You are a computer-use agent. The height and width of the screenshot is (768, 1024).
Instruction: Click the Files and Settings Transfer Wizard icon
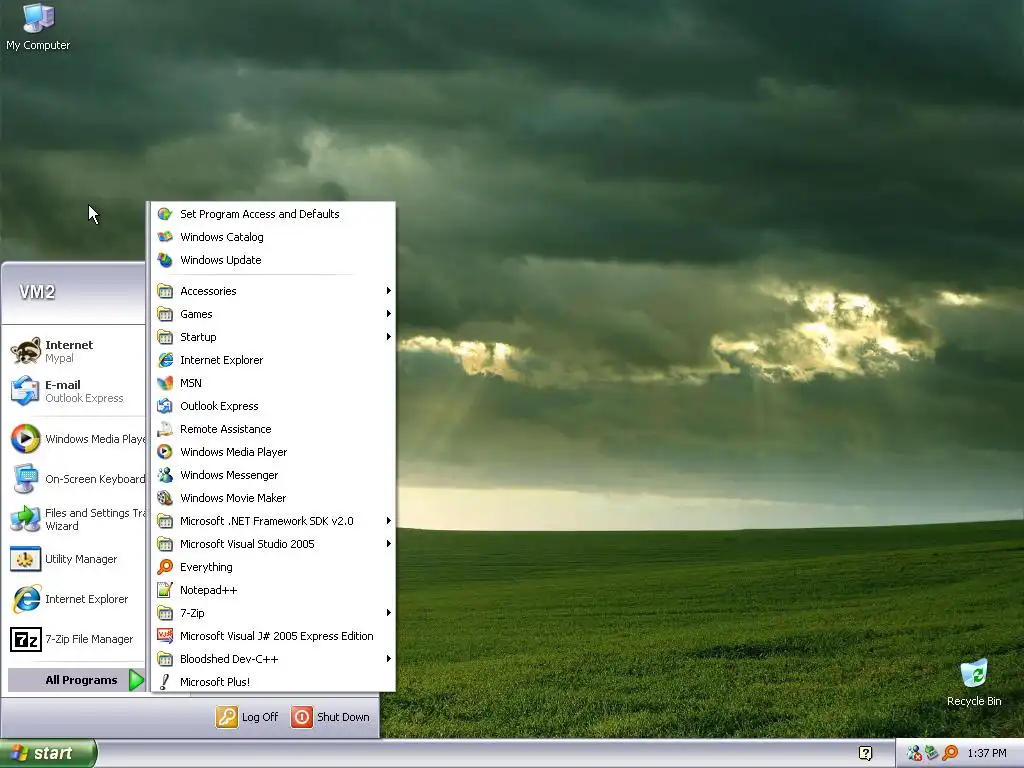coord(25,519)
